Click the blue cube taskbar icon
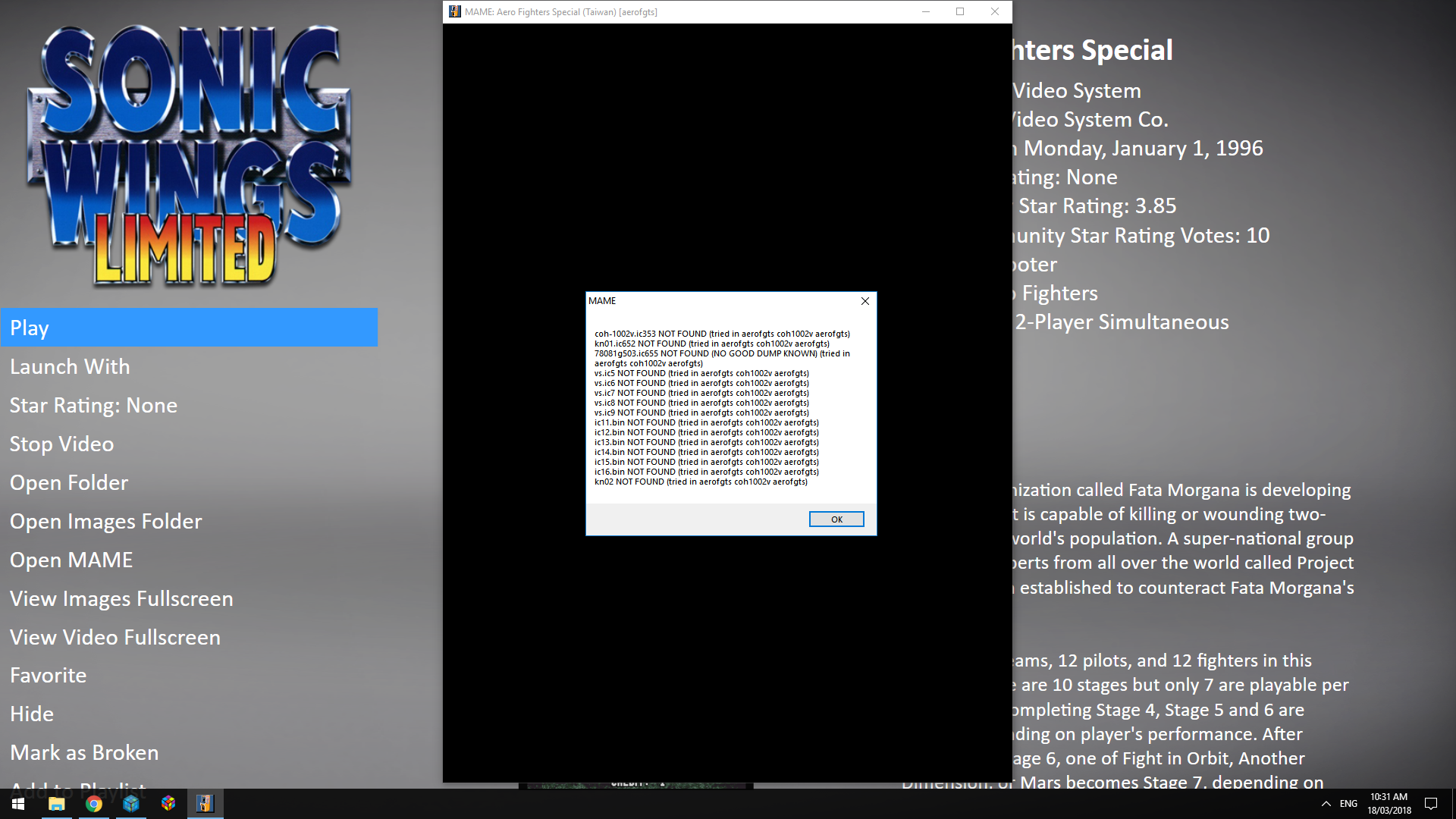The width and height of the screenshot is (1456, 819). pos(131,804)
